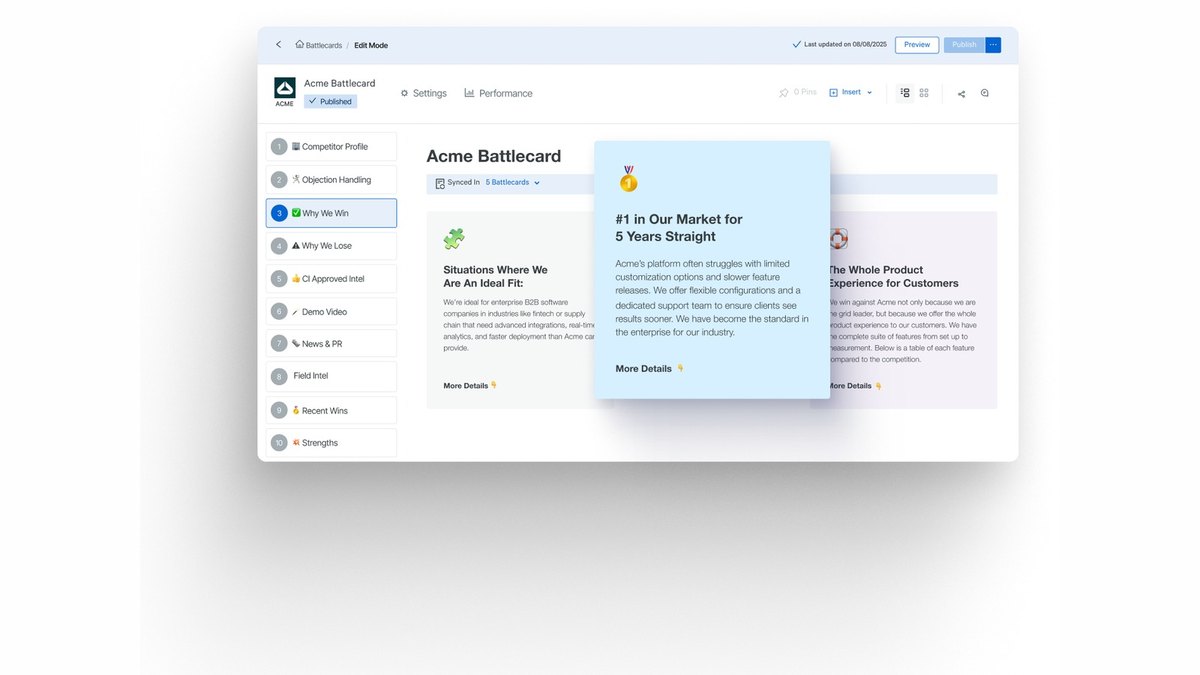Open the more options menu beside Publish
The height and width of the screenshot is (675, 1200).
(x=993, y=45)
